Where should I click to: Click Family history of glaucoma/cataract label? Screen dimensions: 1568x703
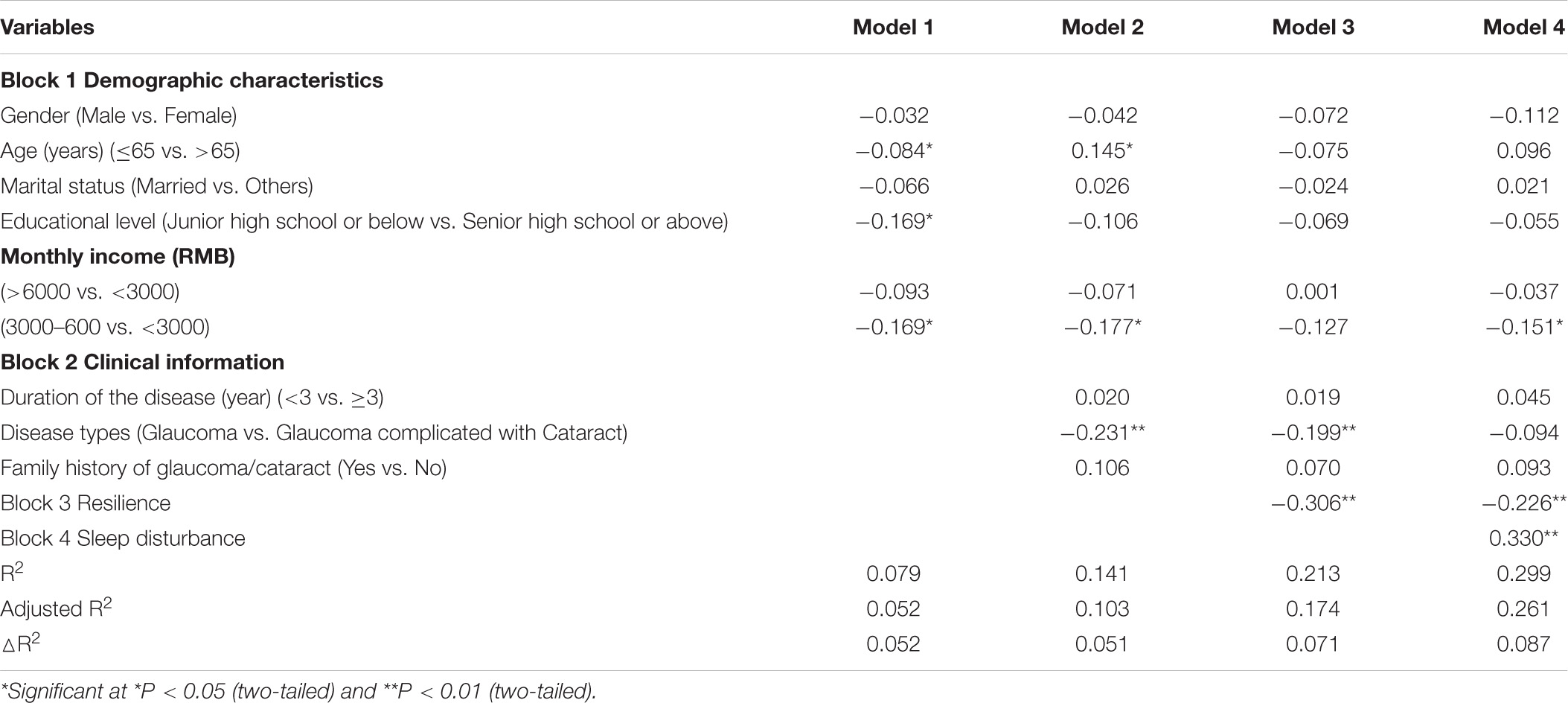[x=223, y=468]
